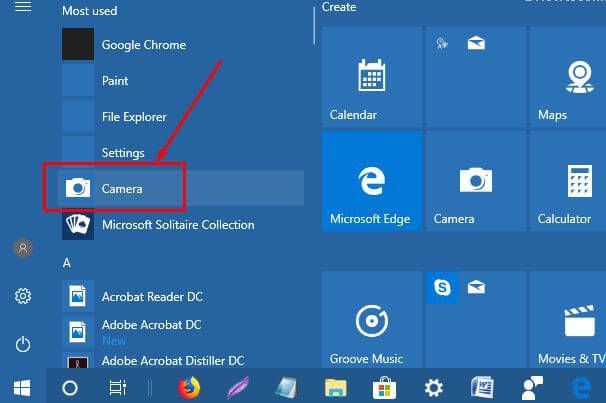Open the hamburger menu in Start
The height and width of the screenshot is (403, 606).
(23, 7)
